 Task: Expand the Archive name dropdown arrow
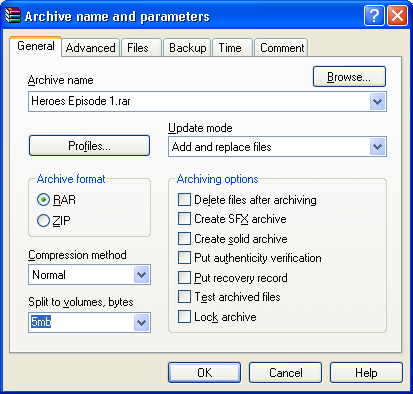click(378, 101)
